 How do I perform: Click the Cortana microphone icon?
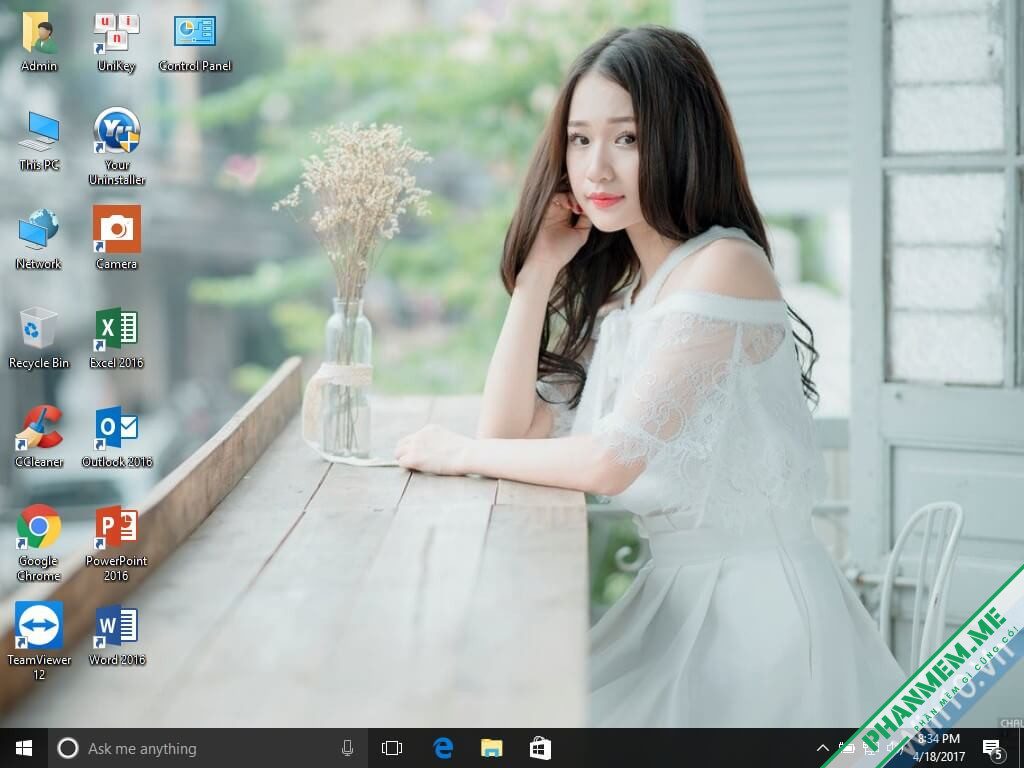347,748
